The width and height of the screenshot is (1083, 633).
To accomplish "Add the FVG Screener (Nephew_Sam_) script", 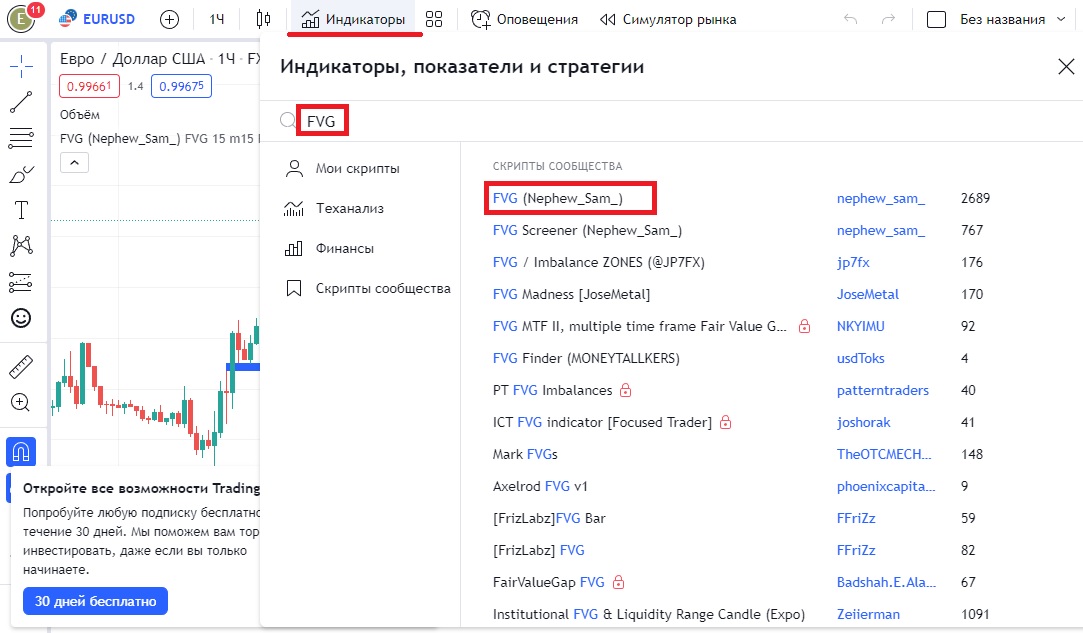I will [x=587, y=230].
